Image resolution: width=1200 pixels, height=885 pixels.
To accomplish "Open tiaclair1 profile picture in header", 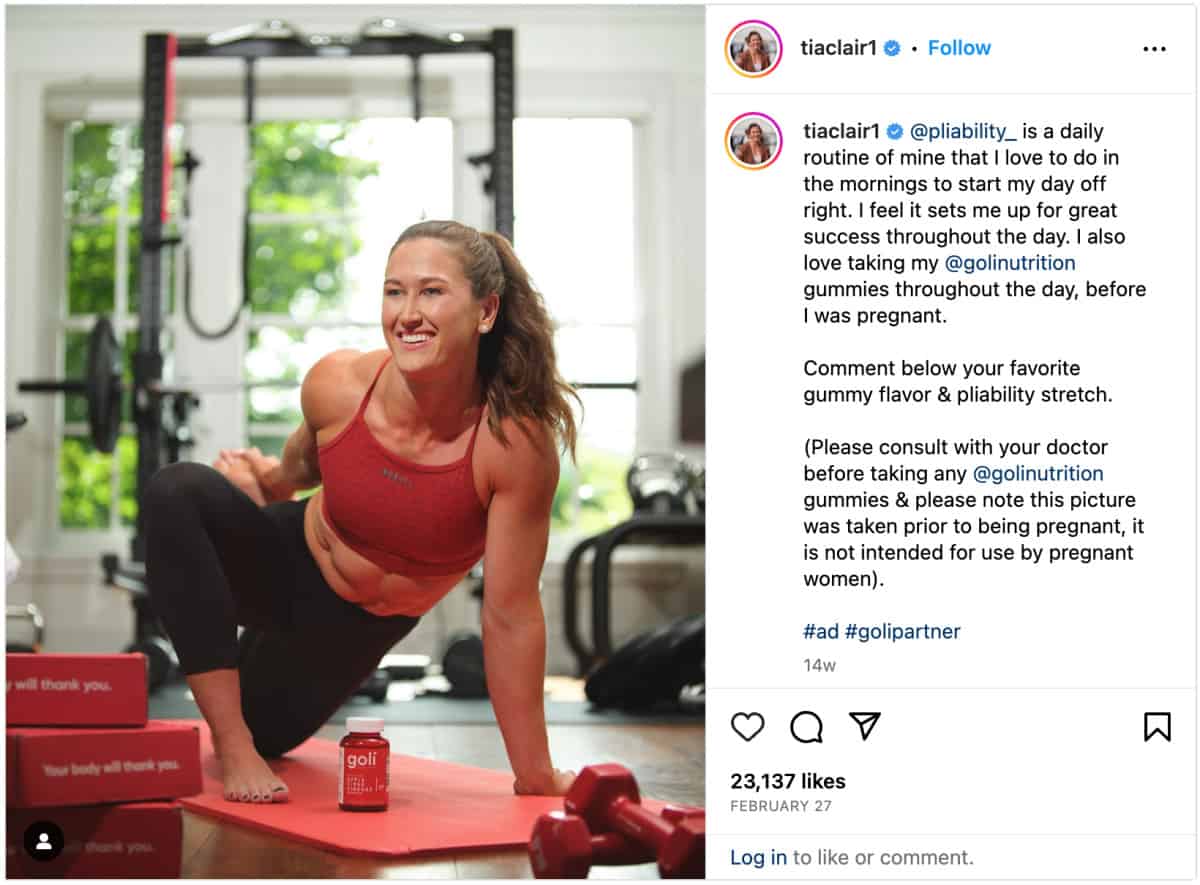I will [754, 48].
